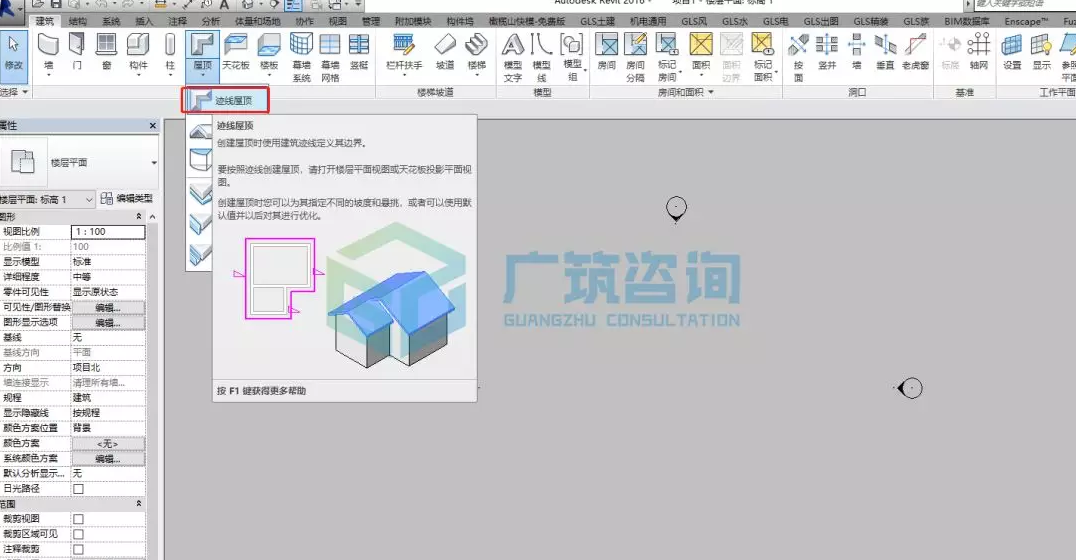Close the 属性 panel with its X

[152, 126]
